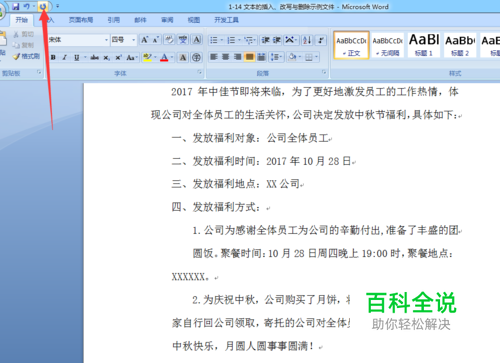Apply red font color

[164, 58]
